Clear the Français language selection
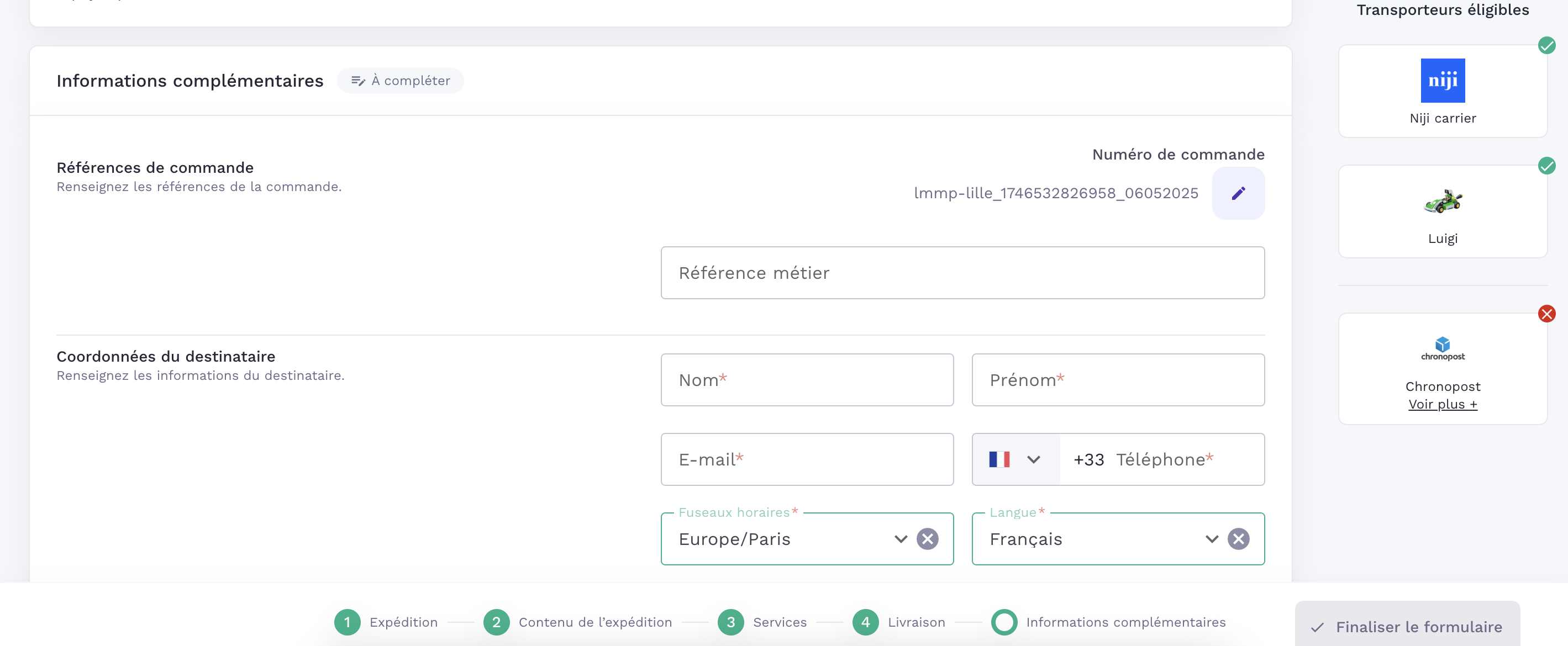The width and height of the screenshot is (1568, 646). pyautogui.click(x=1238, y=539)
